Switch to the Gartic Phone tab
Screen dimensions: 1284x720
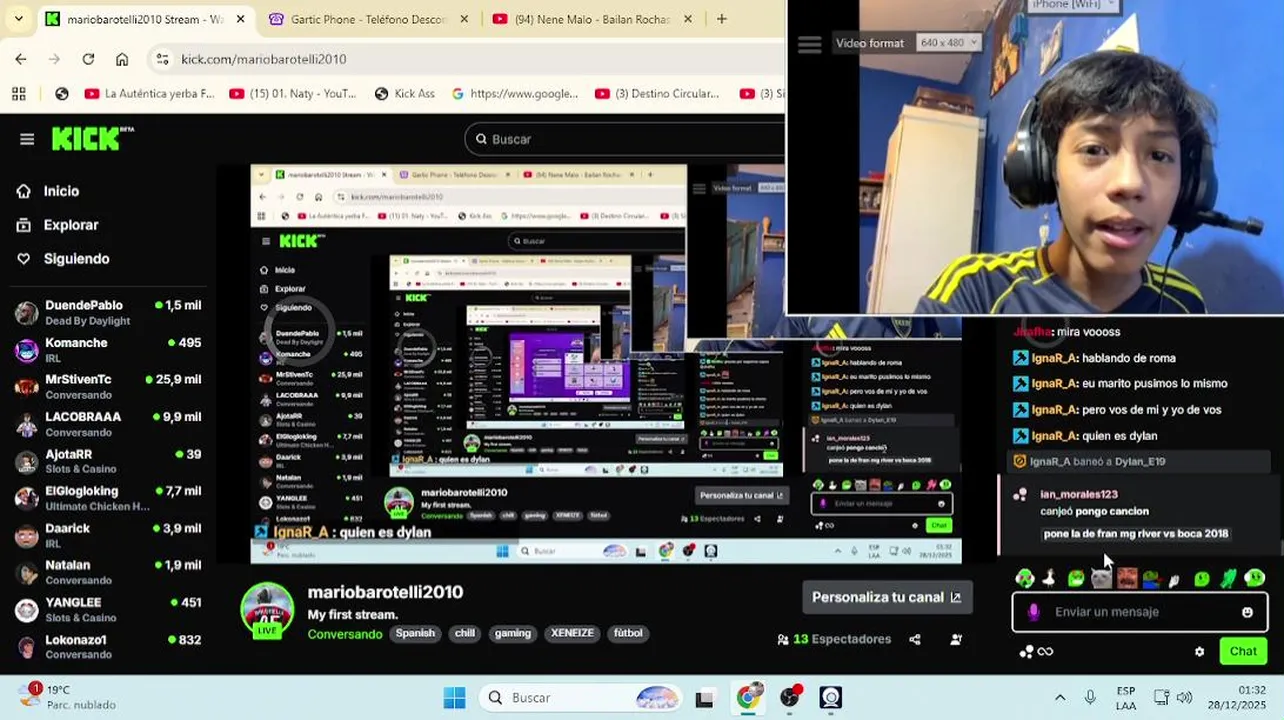368,19
